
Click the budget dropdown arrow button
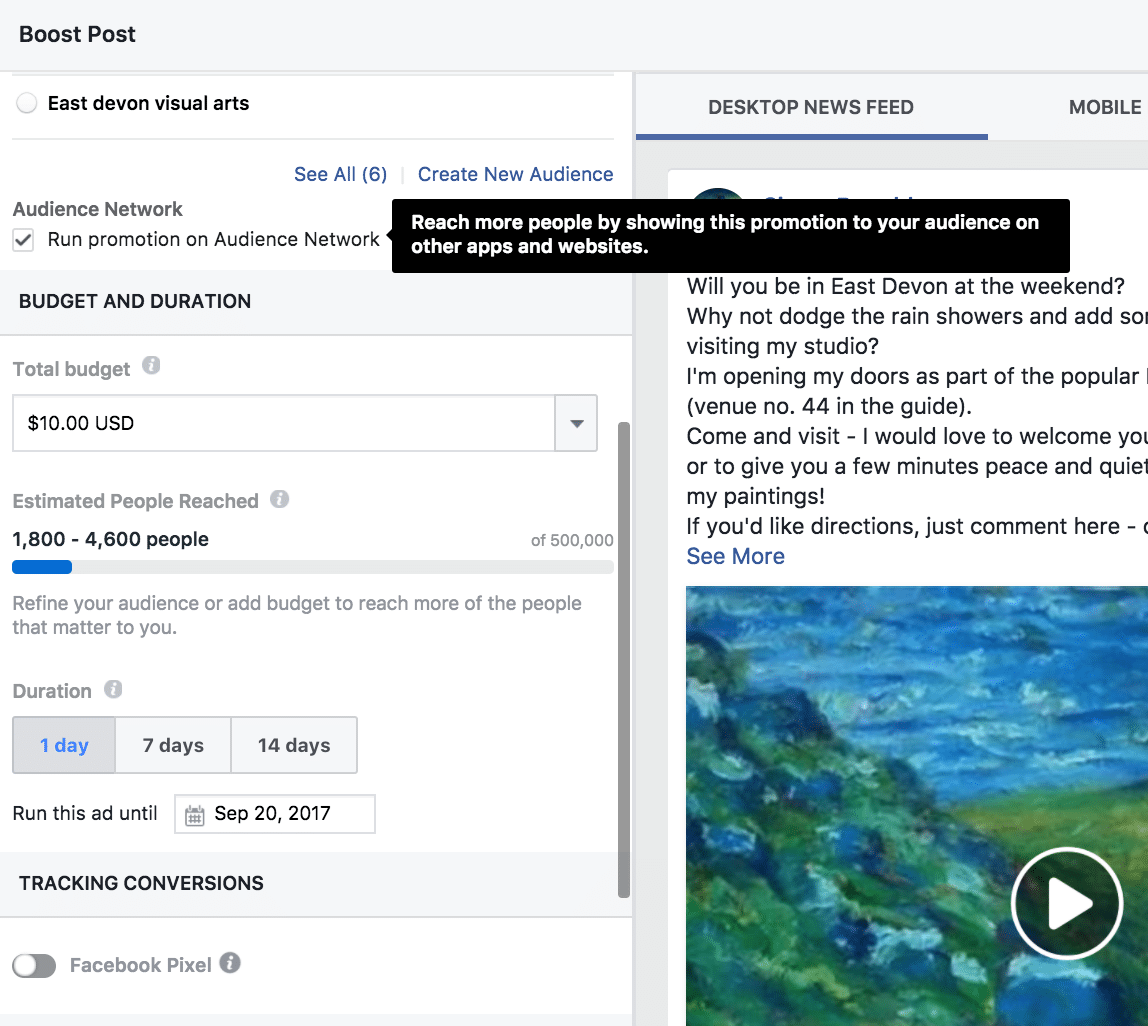[576, 423]
